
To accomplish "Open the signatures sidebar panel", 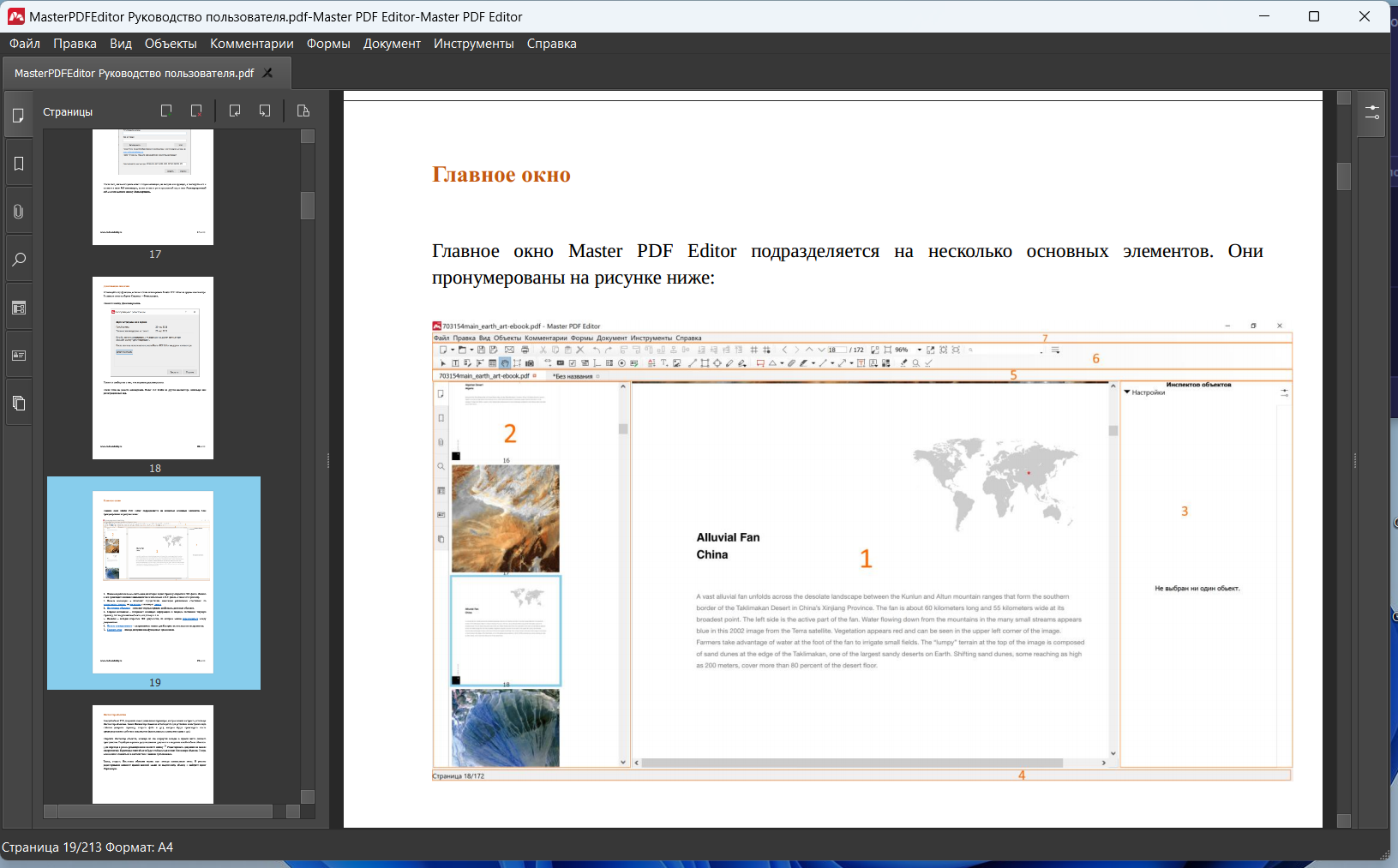I will 18,356.
